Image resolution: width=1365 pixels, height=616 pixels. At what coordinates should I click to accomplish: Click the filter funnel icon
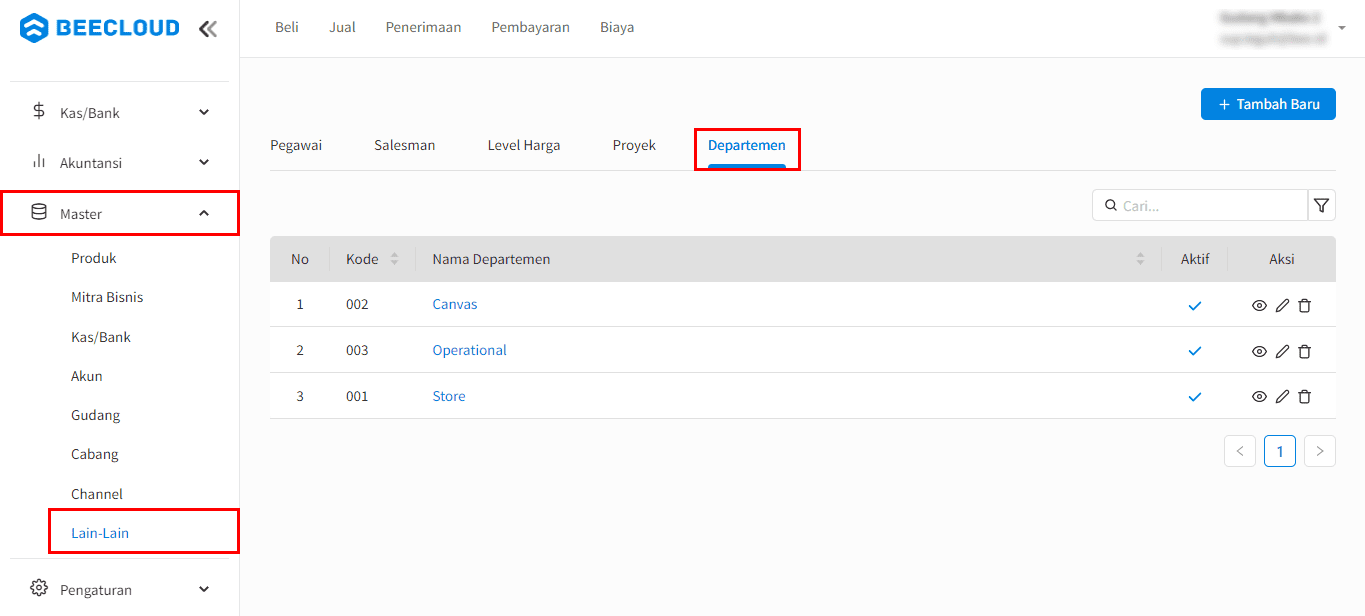point(1321,205)
